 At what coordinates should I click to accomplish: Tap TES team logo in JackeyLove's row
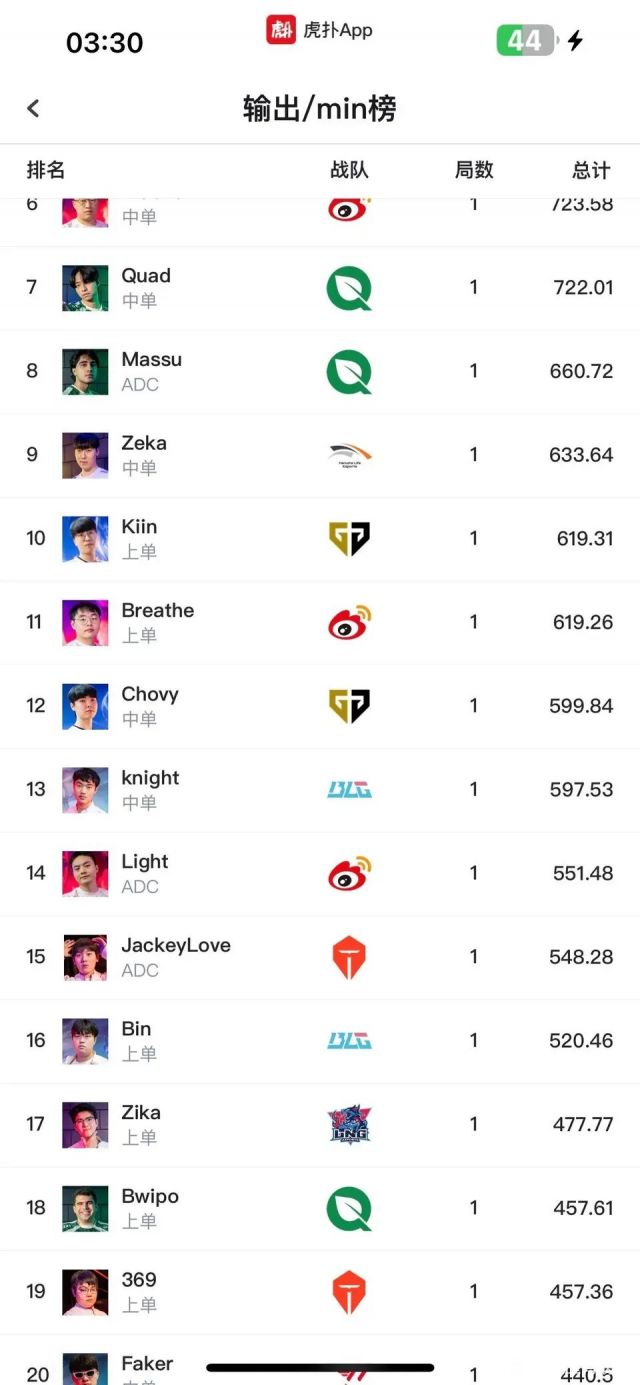[349, 957]
